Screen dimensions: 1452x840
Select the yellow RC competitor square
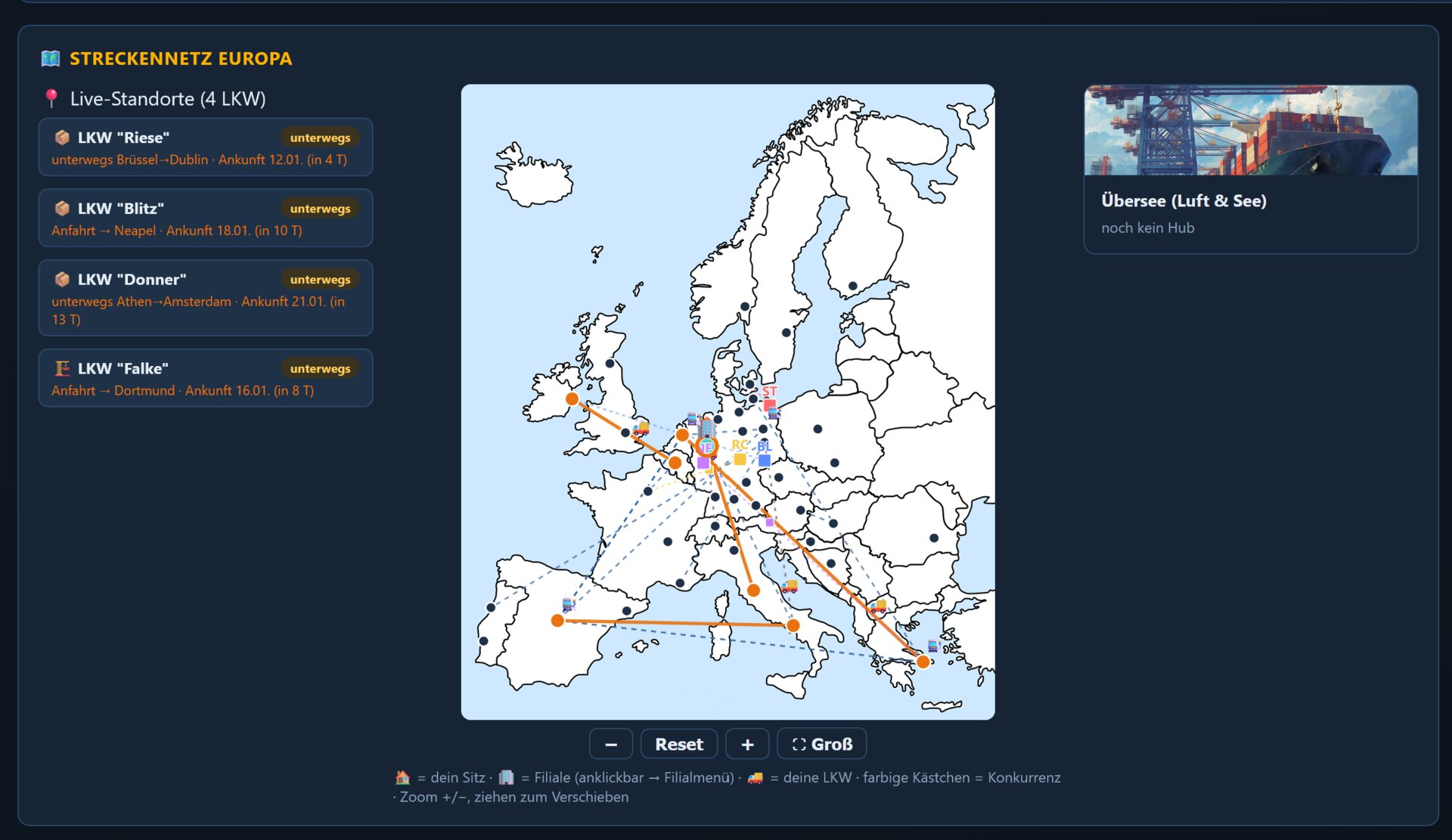[x=740, y=459]
